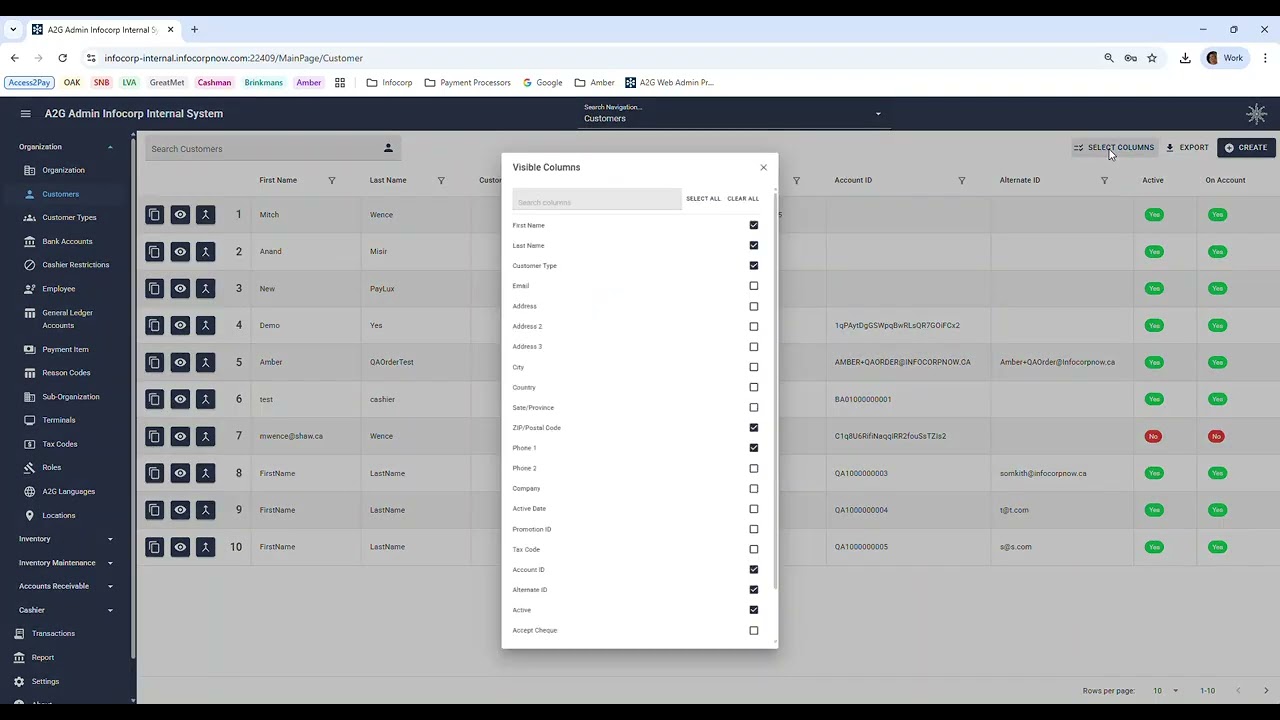Click the Report sidebar icon
1280x720 pixels.
(19, 657)
